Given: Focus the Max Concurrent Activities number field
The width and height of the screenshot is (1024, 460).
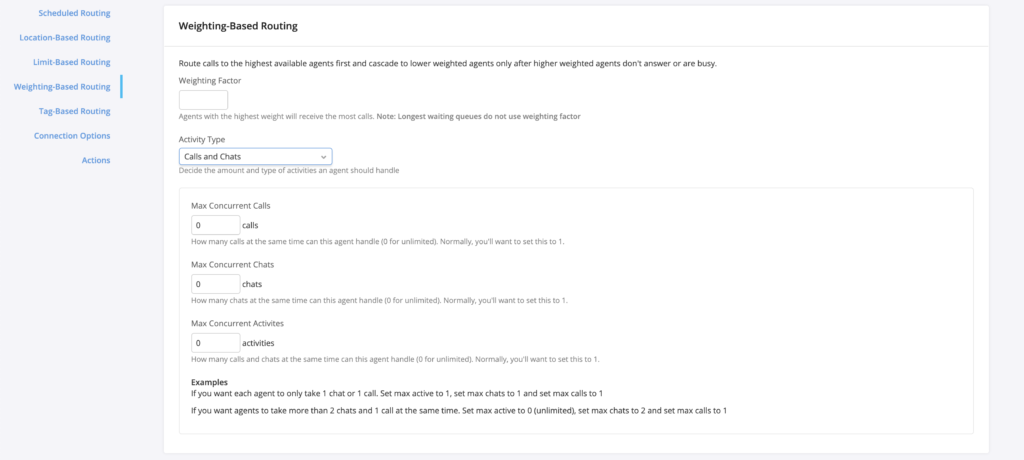Looking at the screenshot, I should (x=215, y=343).
